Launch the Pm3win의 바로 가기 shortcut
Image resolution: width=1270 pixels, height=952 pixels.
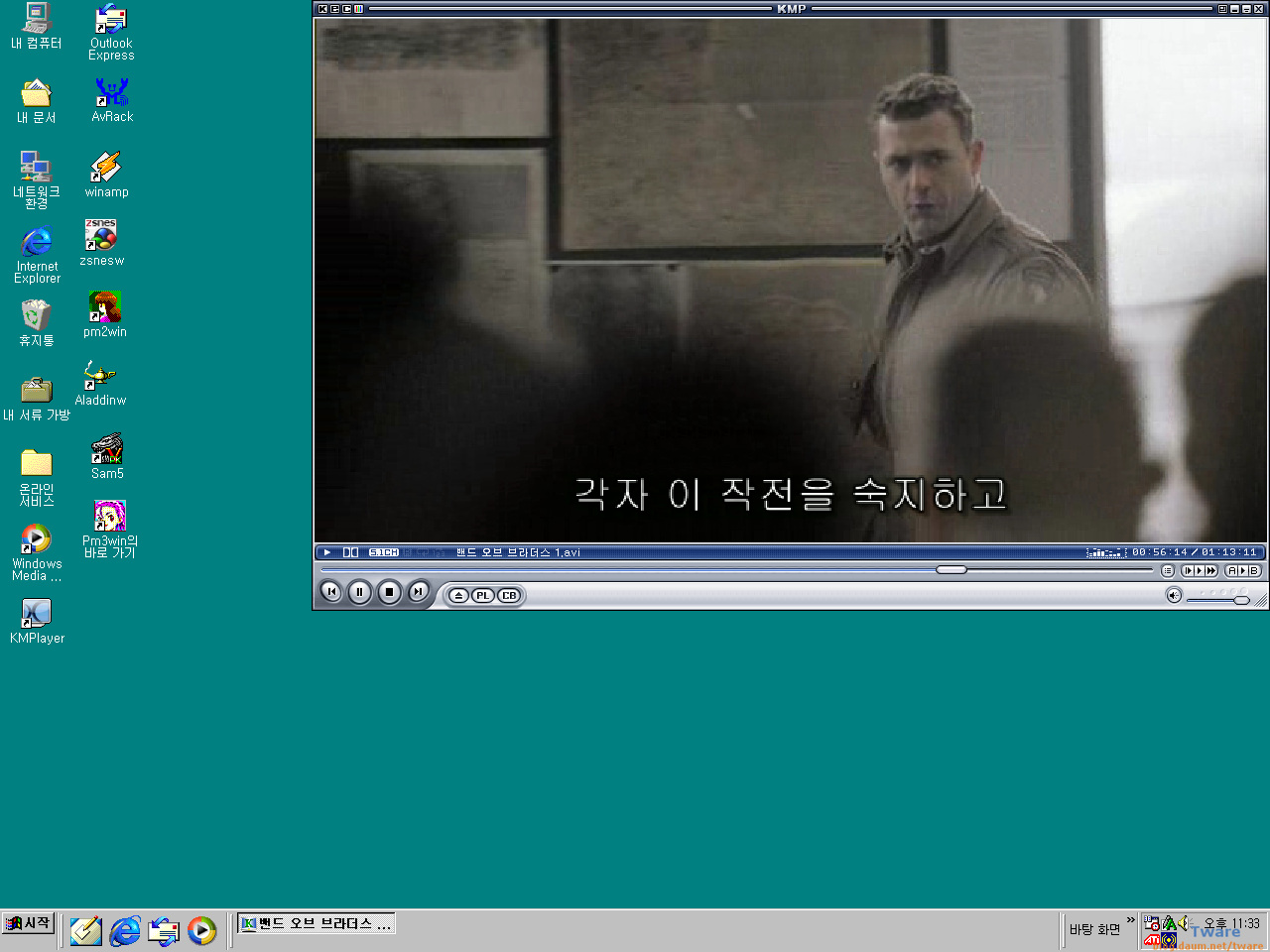pyautogui.click(x=110, y=531)
